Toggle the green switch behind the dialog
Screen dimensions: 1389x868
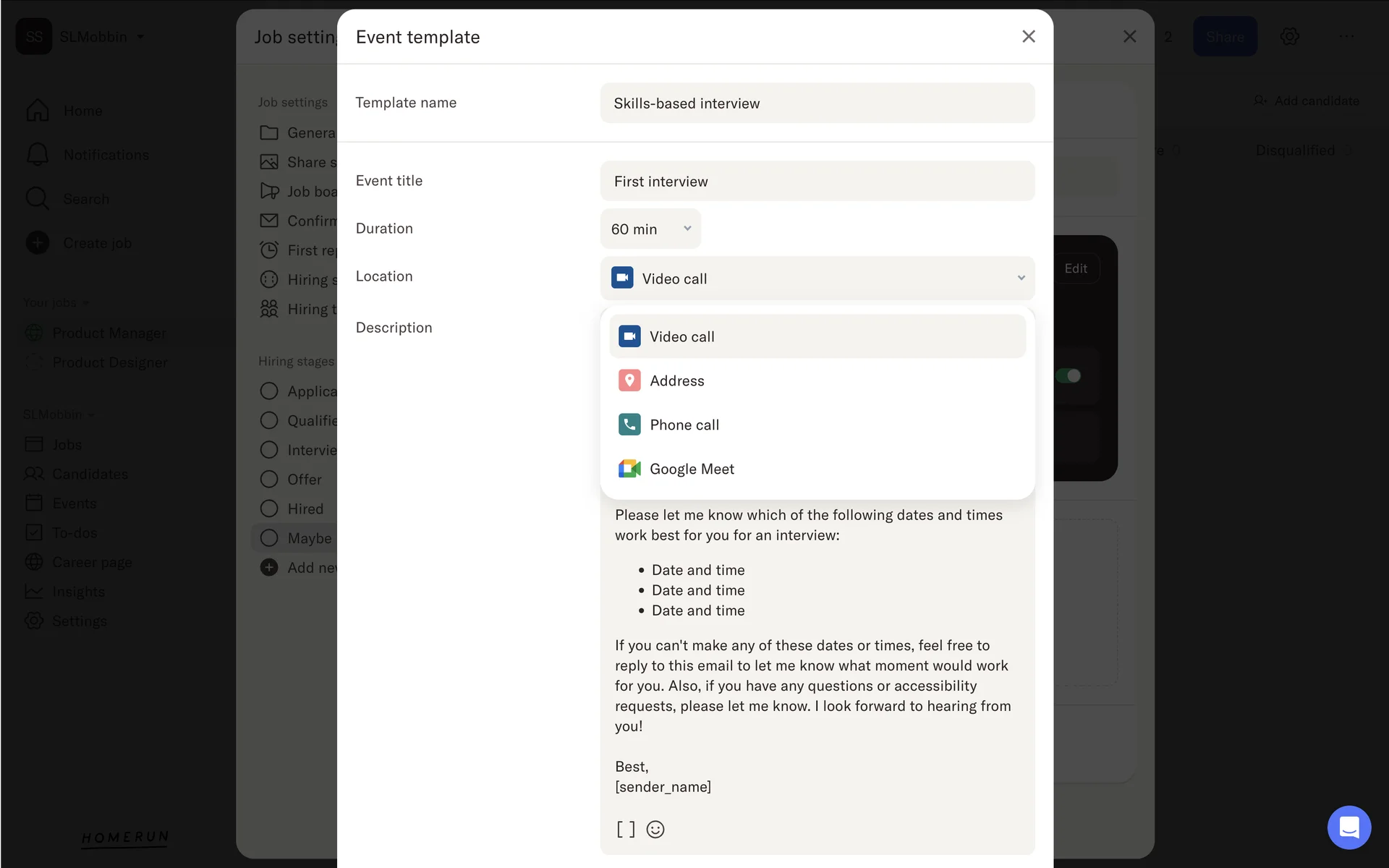point(1069,375)
